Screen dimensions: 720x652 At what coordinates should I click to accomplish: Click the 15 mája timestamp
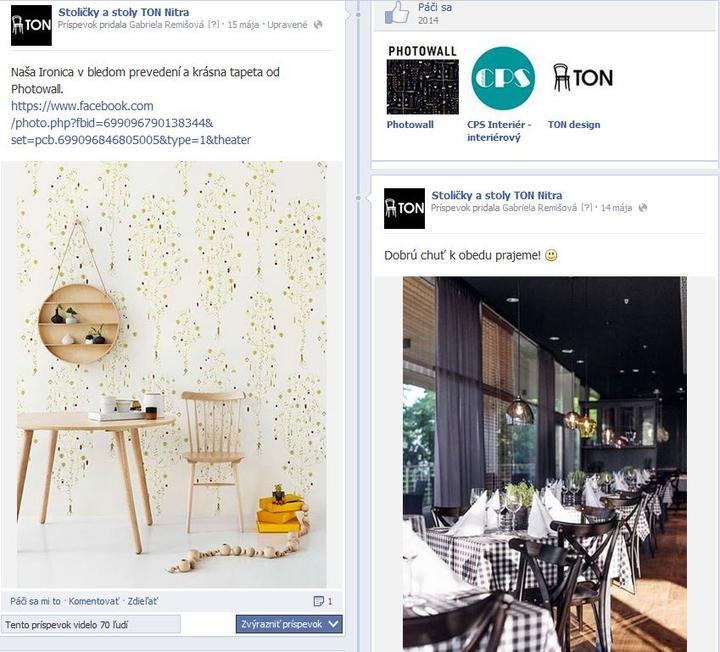tap(243, 25)
